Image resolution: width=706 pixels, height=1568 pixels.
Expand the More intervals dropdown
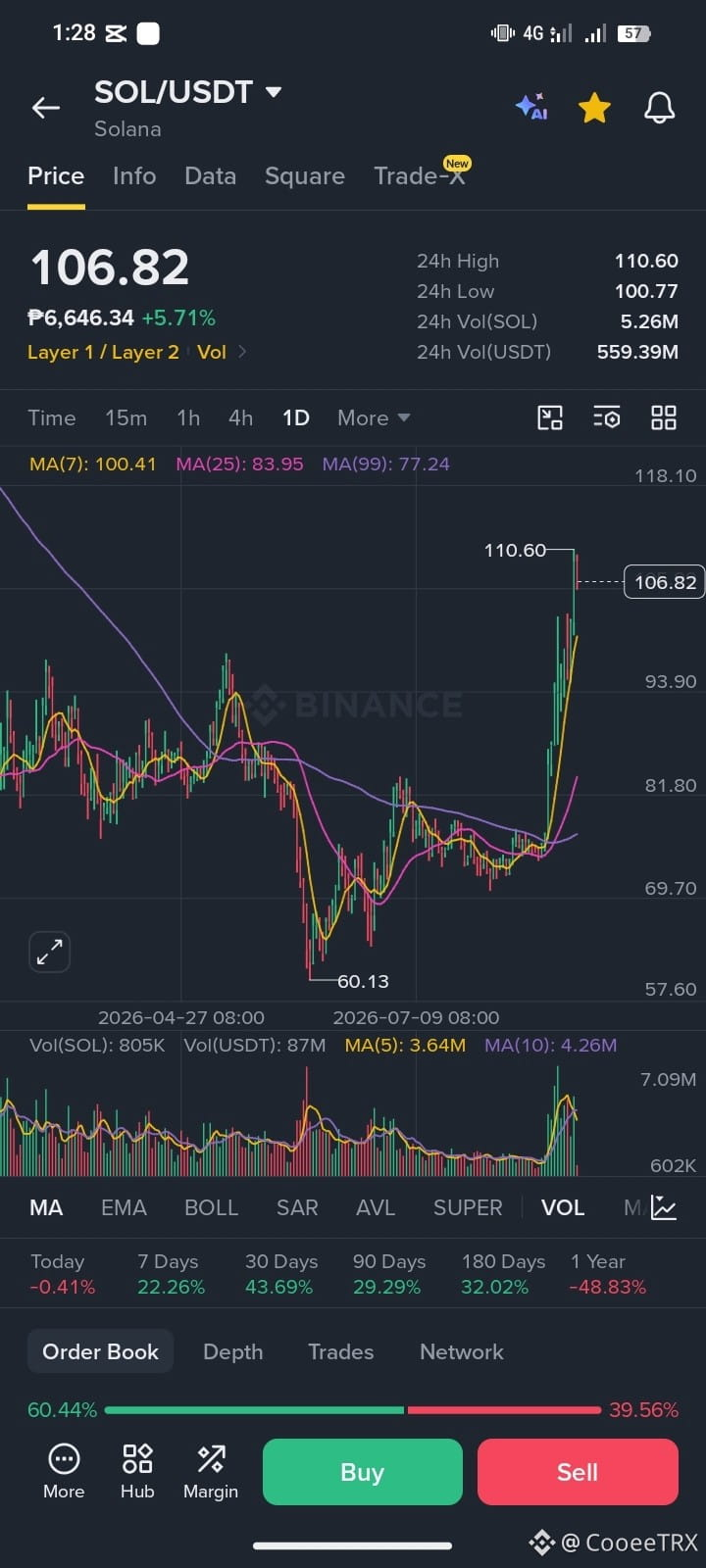click(374, 418)
